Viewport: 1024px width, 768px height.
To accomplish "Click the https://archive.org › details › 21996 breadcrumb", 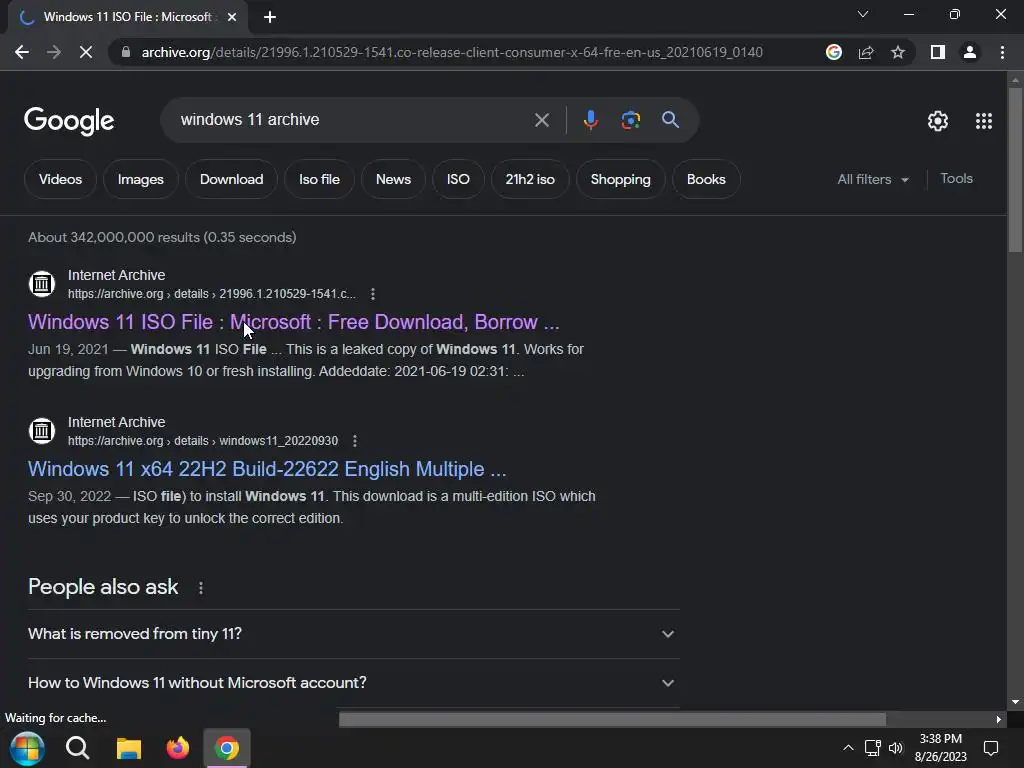I will point(212,294).
